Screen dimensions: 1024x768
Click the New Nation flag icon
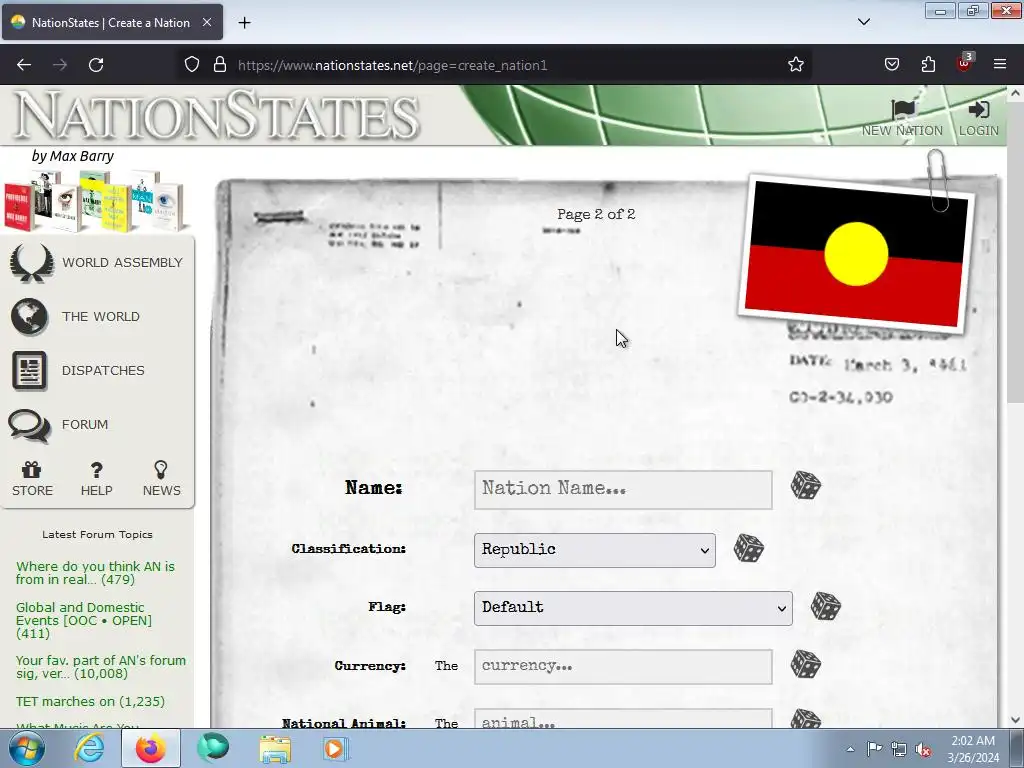pos(902,118)
